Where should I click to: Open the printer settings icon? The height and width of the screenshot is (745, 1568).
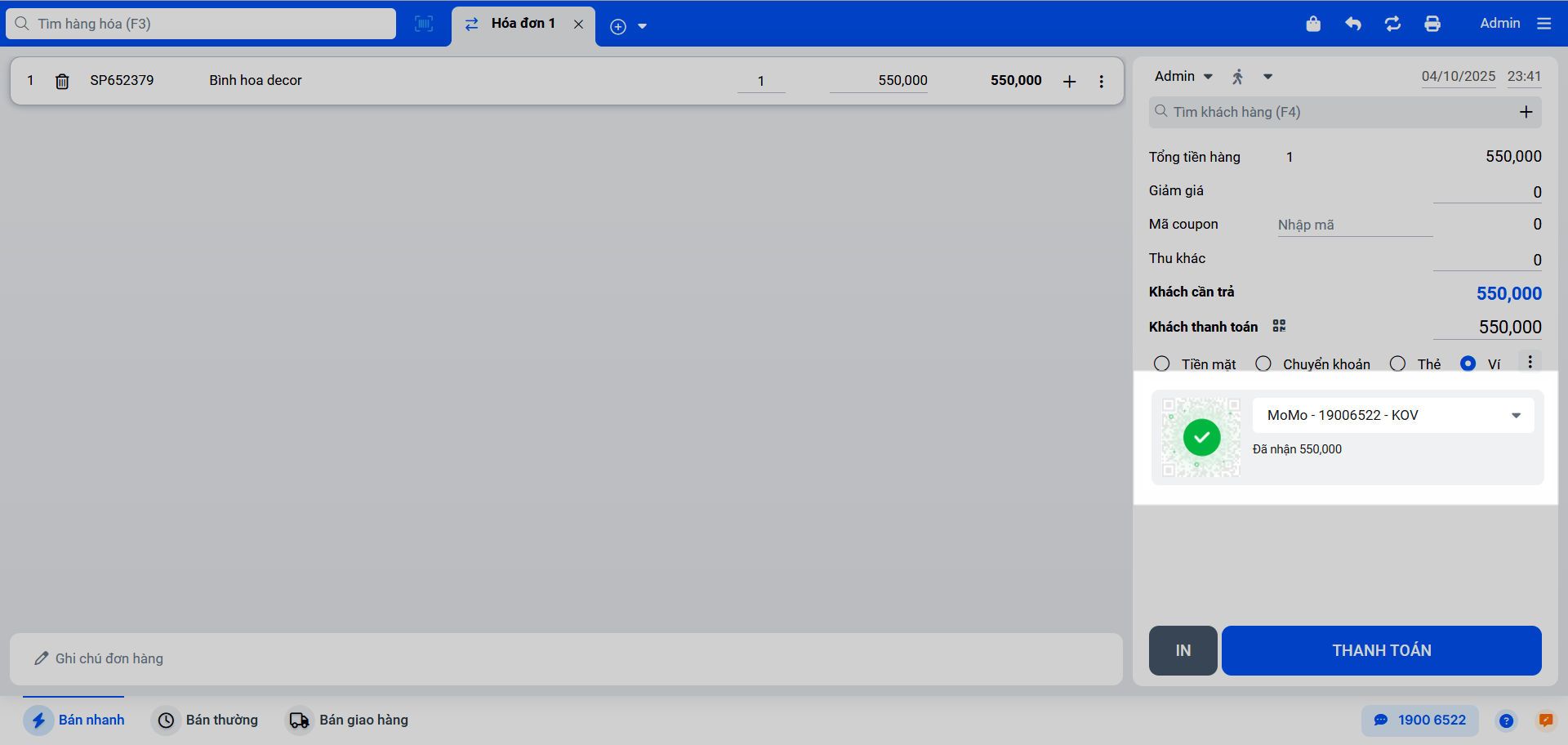tap(1432, 24)
